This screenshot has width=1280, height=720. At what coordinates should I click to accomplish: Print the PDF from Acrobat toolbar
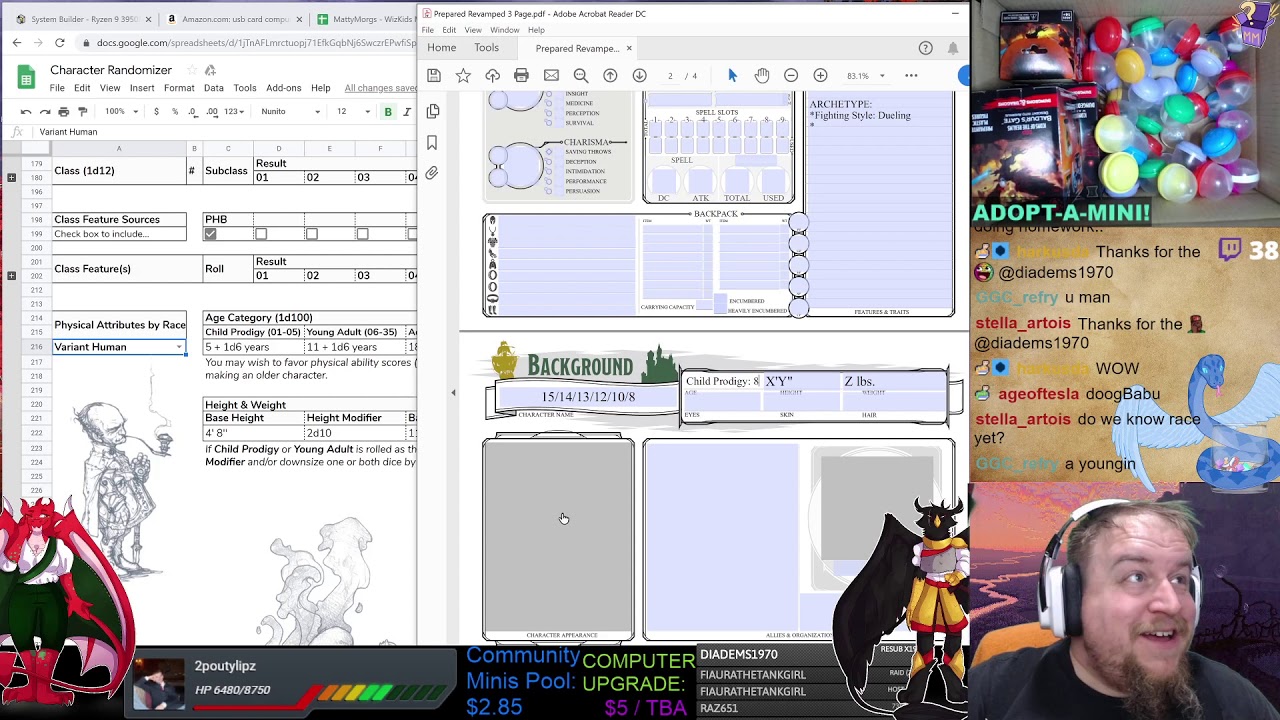pyautogui.click(x=521, y=76)
